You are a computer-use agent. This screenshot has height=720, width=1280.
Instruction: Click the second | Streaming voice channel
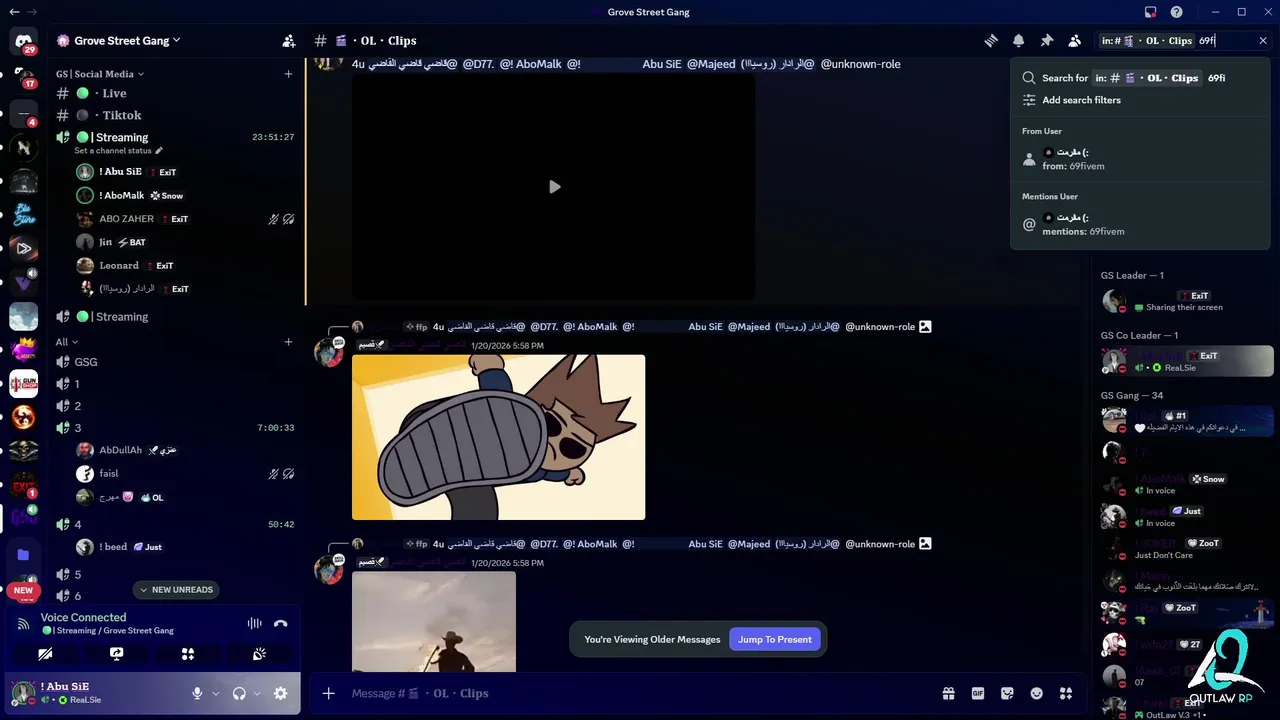176,317
